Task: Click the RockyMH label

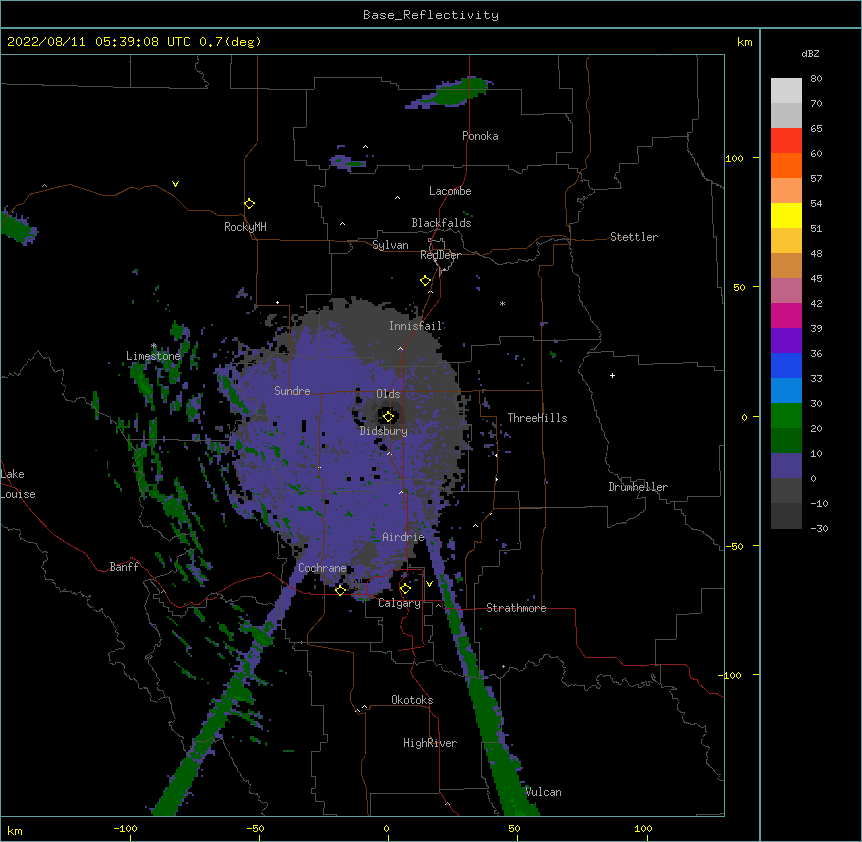Action: 245,226
